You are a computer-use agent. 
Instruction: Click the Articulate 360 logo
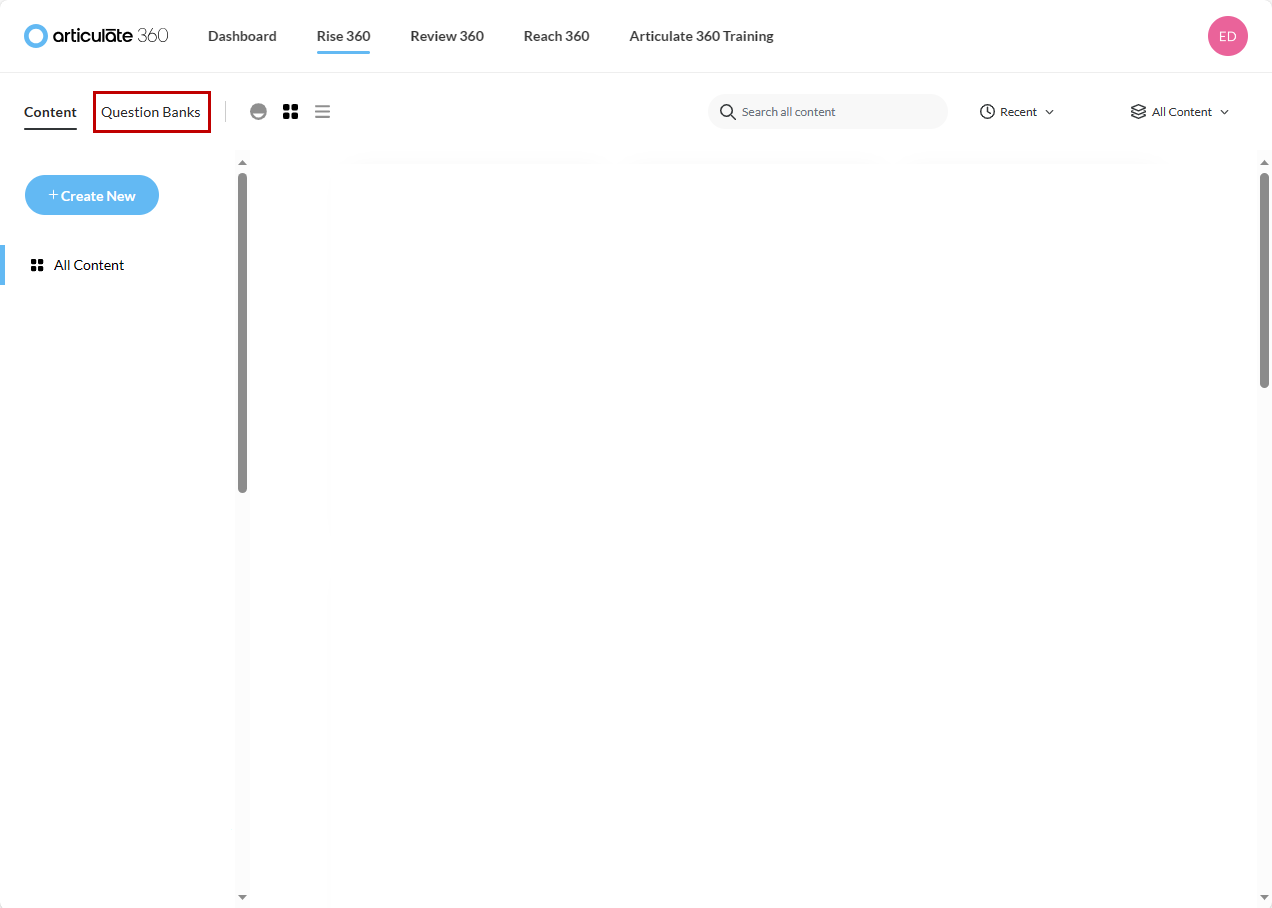pos(96,36)
